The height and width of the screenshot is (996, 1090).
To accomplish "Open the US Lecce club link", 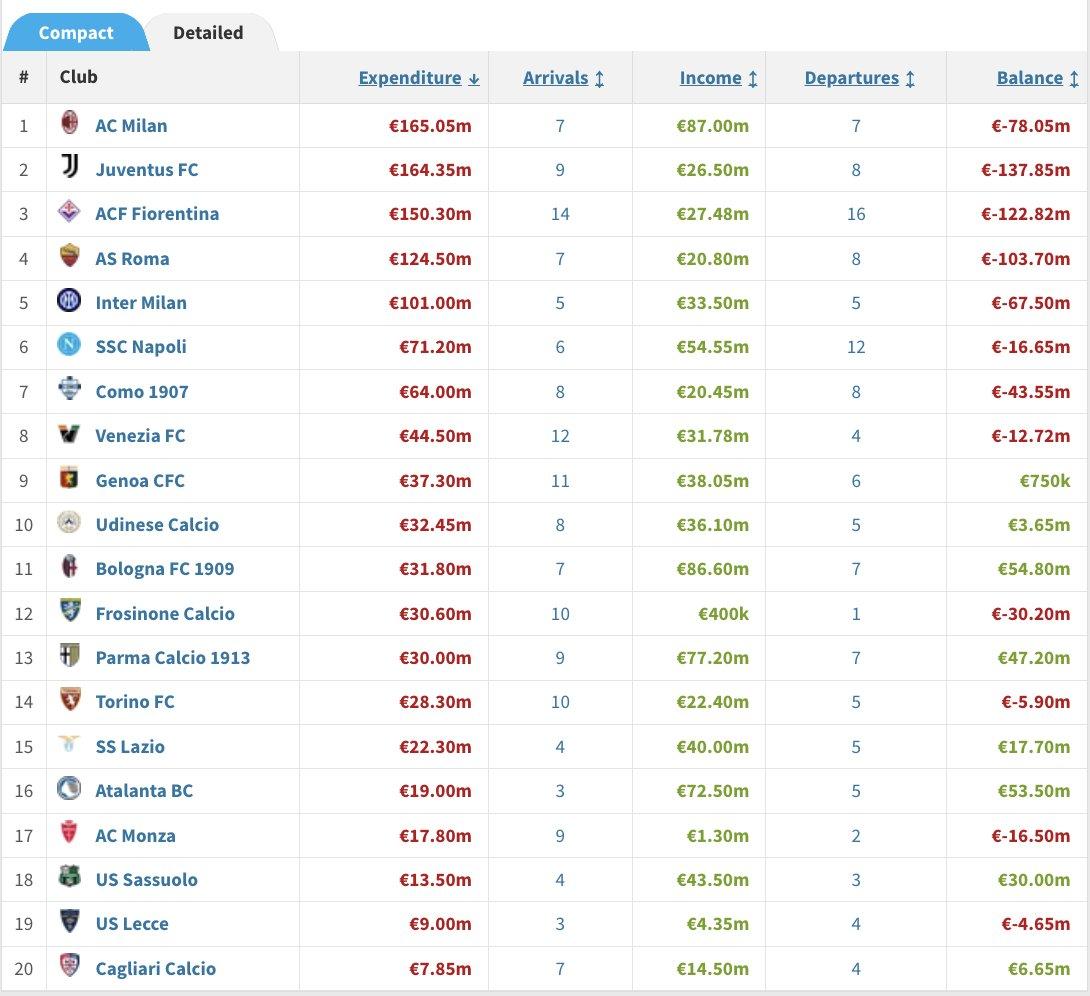I will point(132,924).
